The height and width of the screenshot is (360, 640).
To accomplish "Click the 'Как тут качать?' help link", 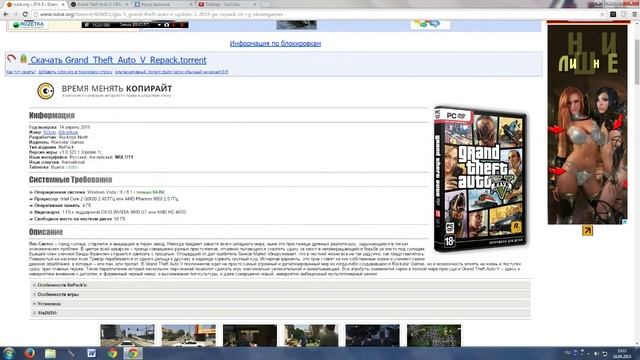I will coord(21,72).
